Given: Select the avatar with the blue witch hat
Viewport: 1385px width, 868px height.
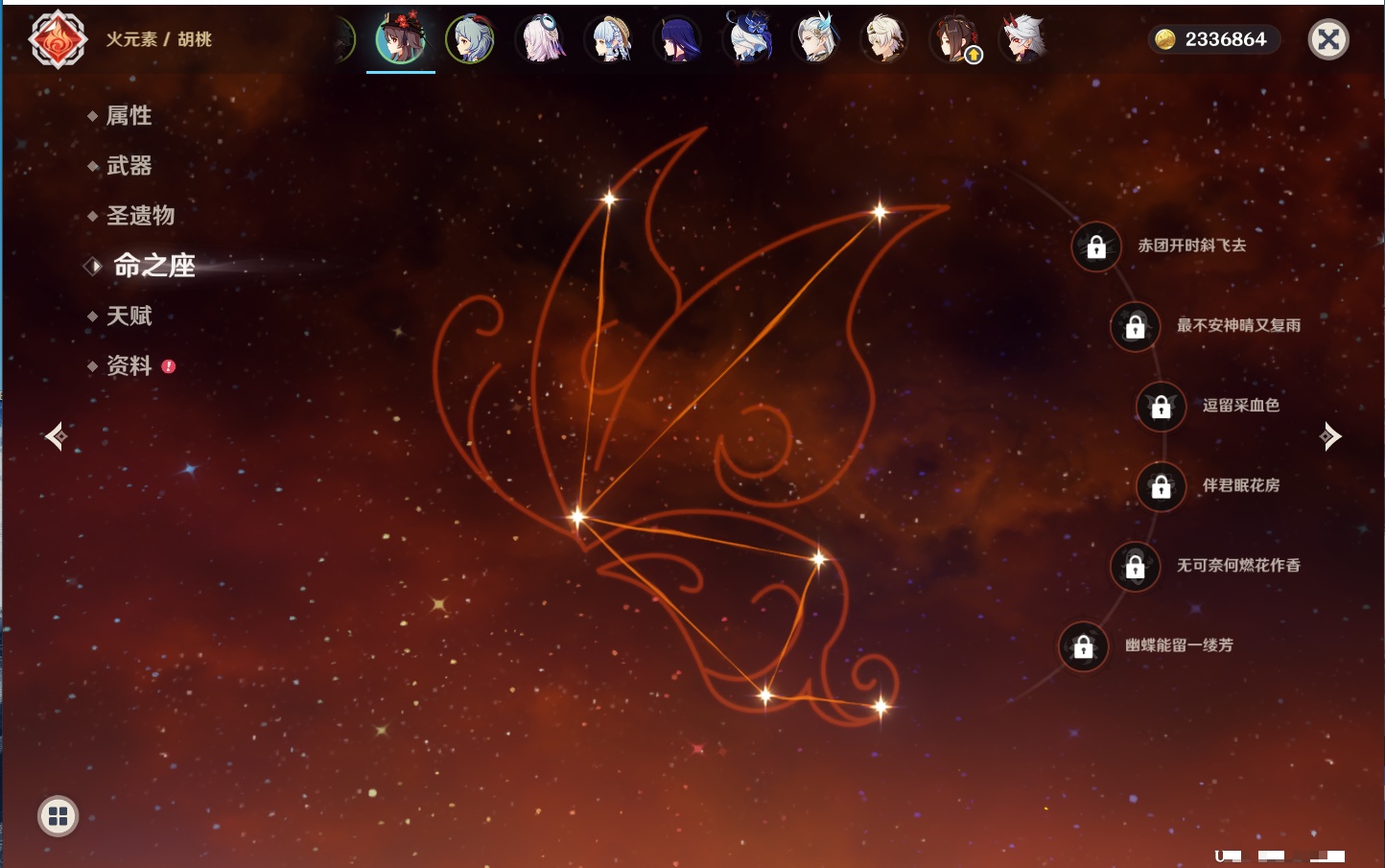Looking at the screenshot, I should (x=748, y=38).
